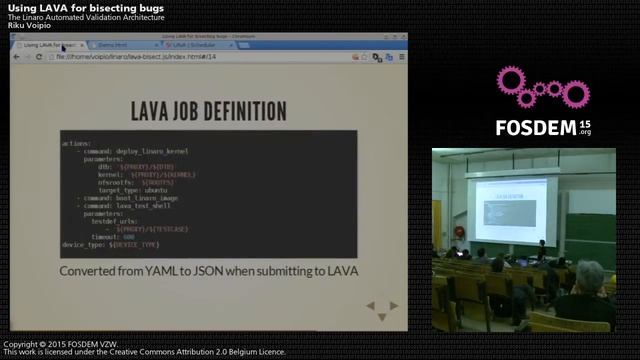Image resolution: width=640 pixels, height=360 pixels.
Task: Click 'The Linaro Automated Validation Architecture' subtitle
Action: click(86, 17)
